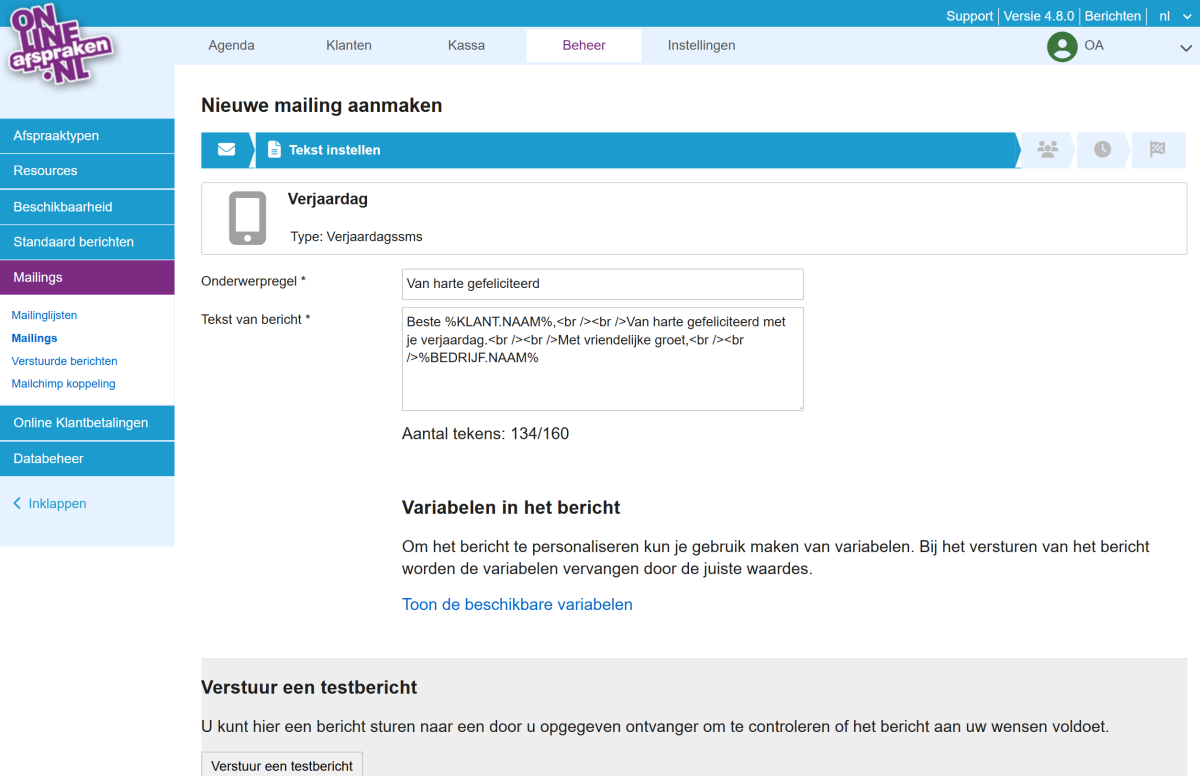The image size is (1200, 776).
Task: Click the Nieuwe mailing aanmaken heading
Action: pyautogui.click(x=321, y=105)
